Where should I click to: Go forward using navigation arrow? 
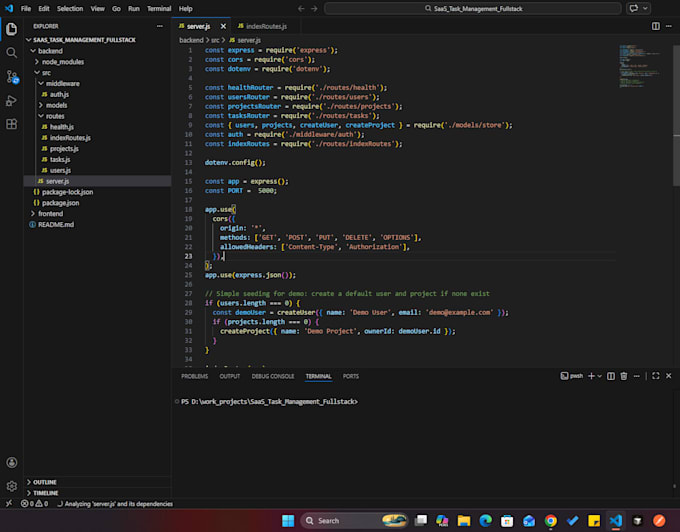[x=314, y=9]
